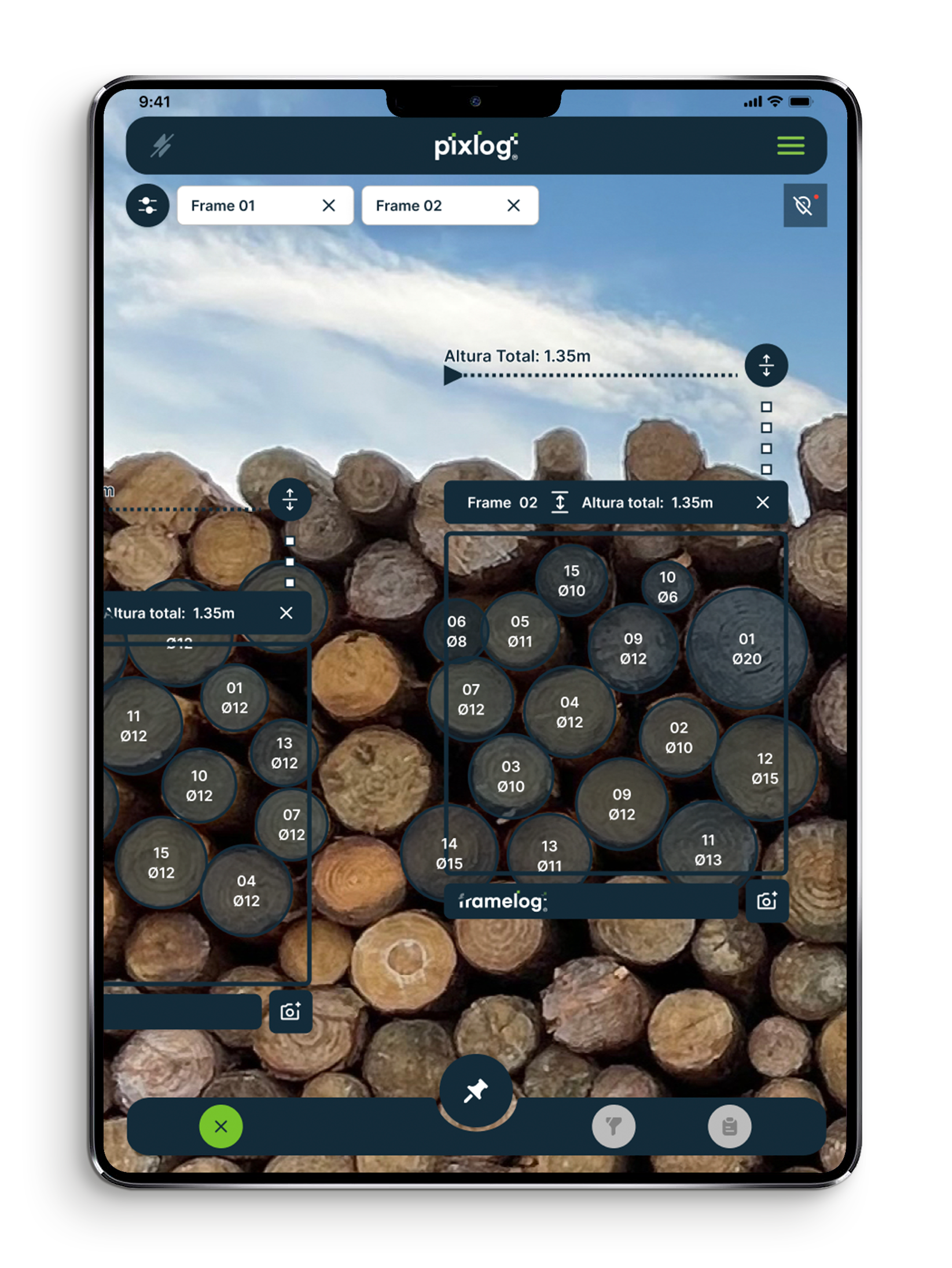952x1268 pixels.
Task: Open the hamburger menu
Action: click(x=791, y=146)
